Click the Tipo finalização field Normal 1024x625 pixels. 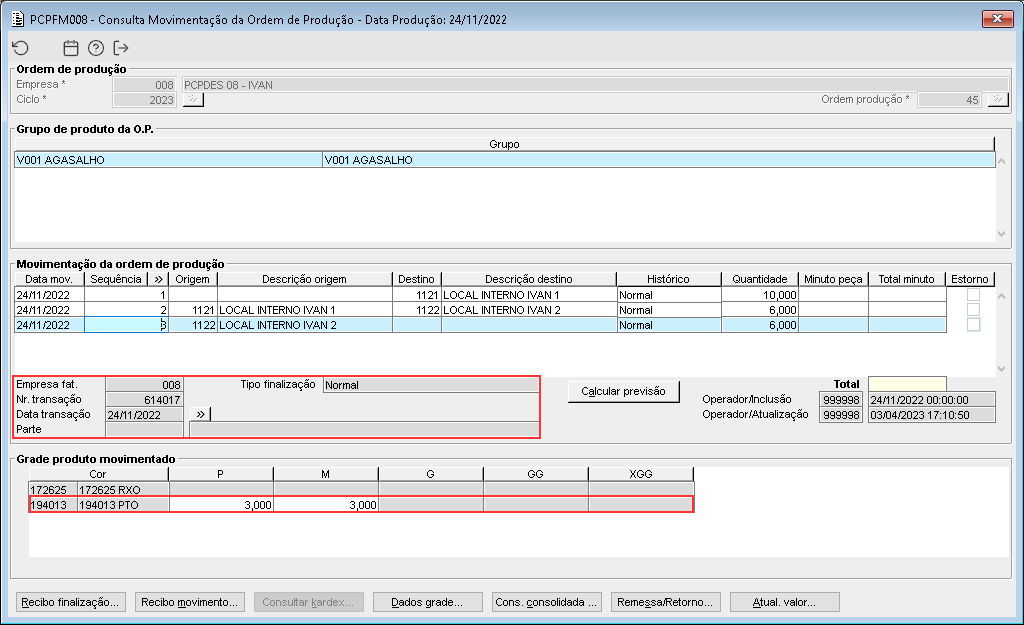(x=431, y=385)
